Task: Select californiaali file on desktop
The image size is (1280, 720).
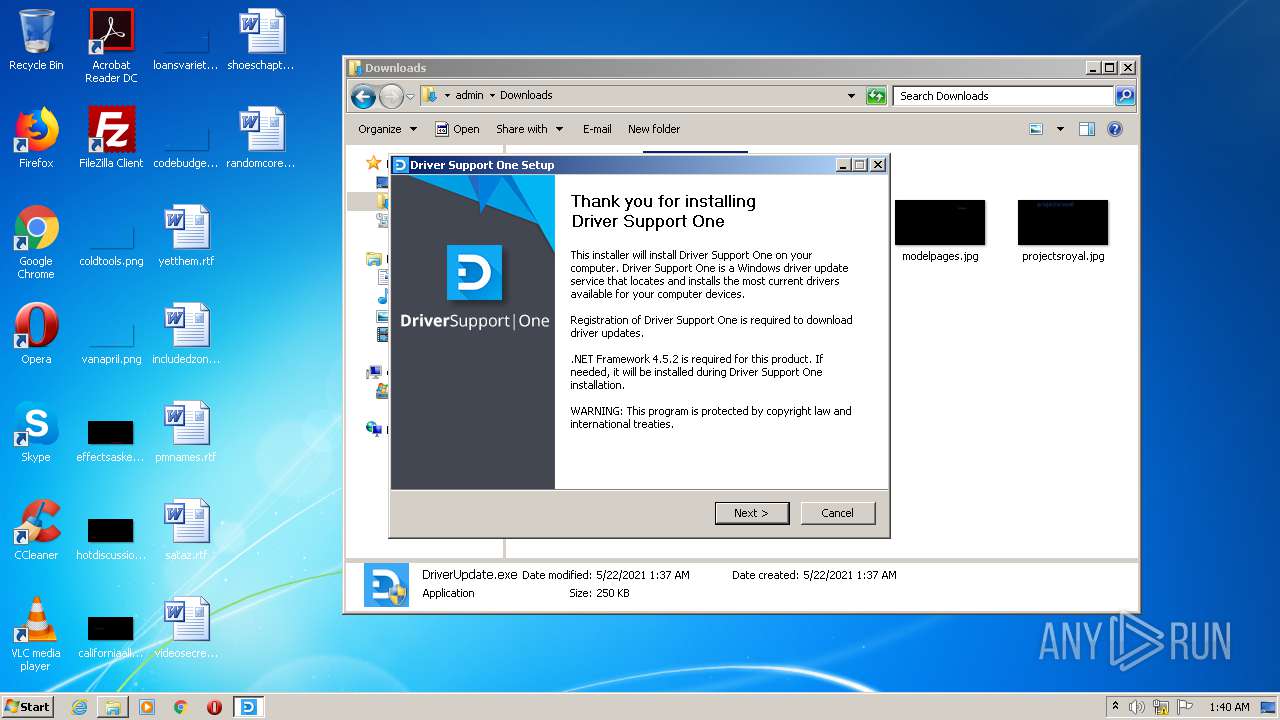Action: 111,634
